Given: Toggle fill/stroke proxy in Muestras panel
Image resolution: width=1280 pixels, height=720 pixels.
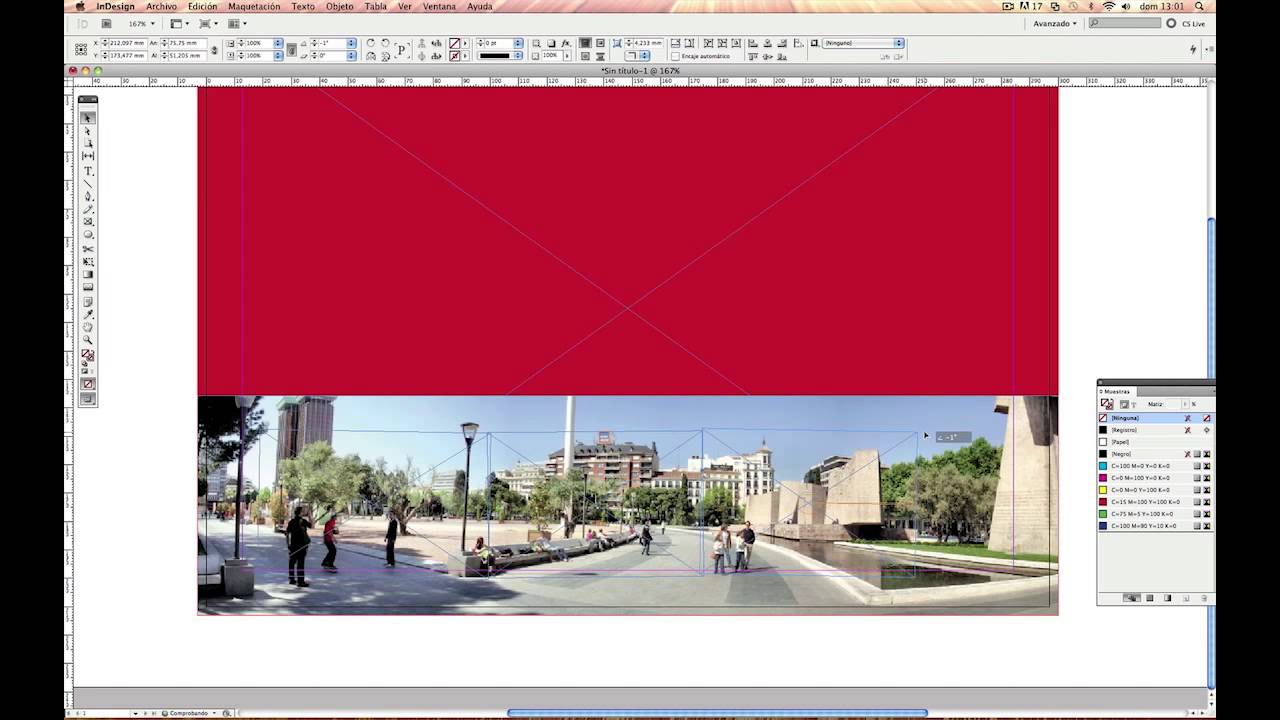Looking at the screenshot, I should 1107,404.
